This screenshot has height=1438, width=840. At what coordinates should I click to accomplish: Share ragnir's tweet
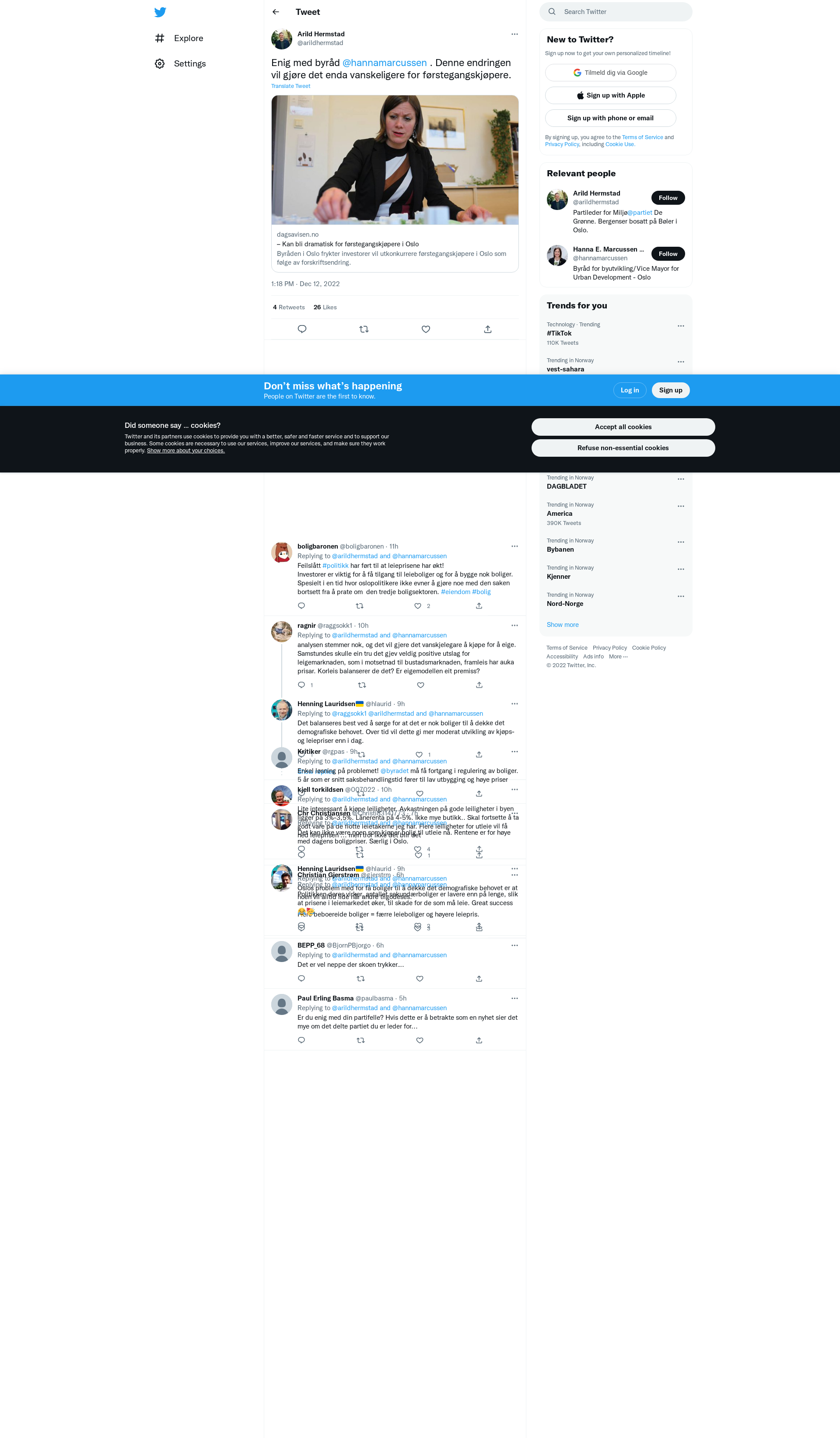479,685
